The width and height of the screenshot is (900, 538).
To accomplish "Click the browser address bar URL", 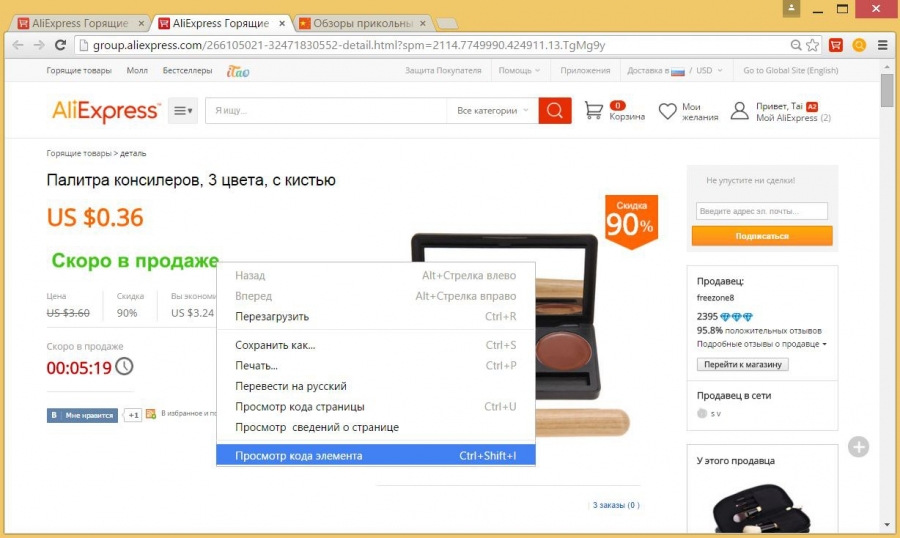I will 349,45.
